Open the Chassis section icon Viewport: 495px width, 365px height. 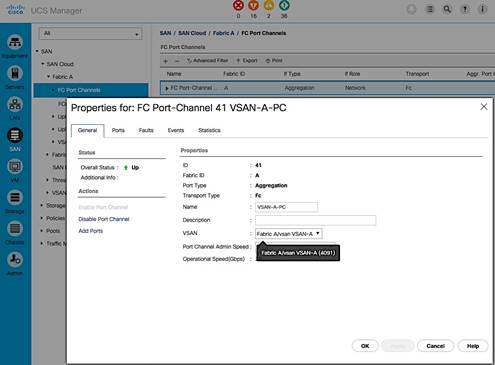coord(15,228)
